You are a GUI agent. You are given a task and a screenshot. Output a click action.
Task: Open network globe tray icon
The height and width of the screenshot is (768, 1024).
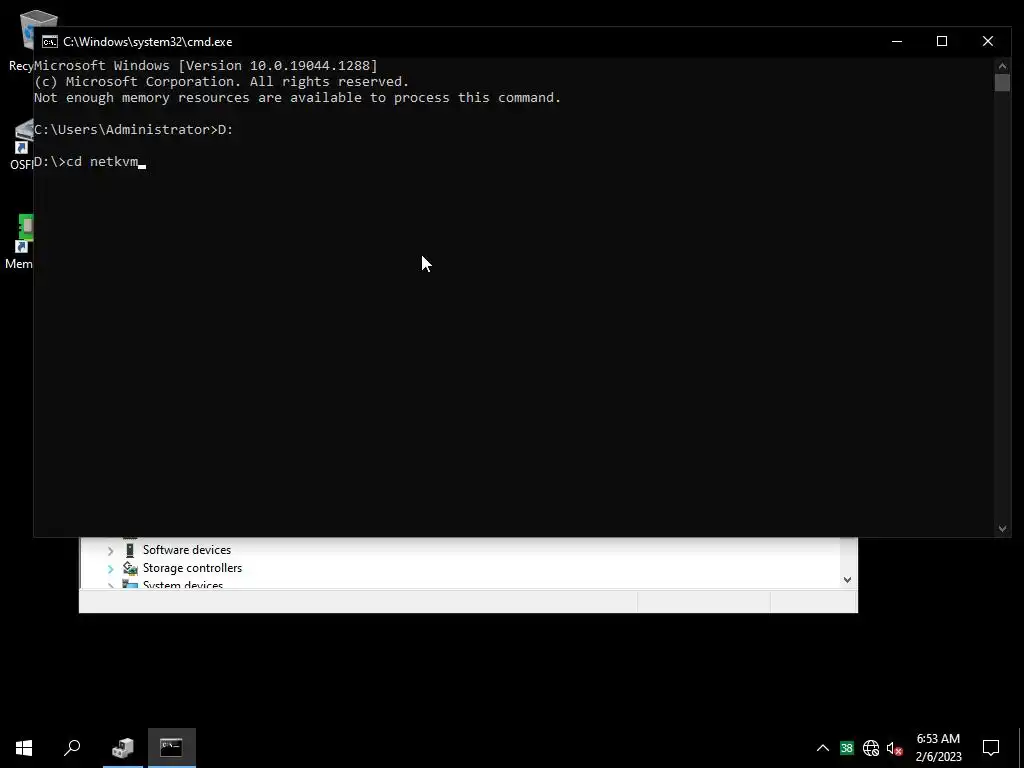[871, 748]
